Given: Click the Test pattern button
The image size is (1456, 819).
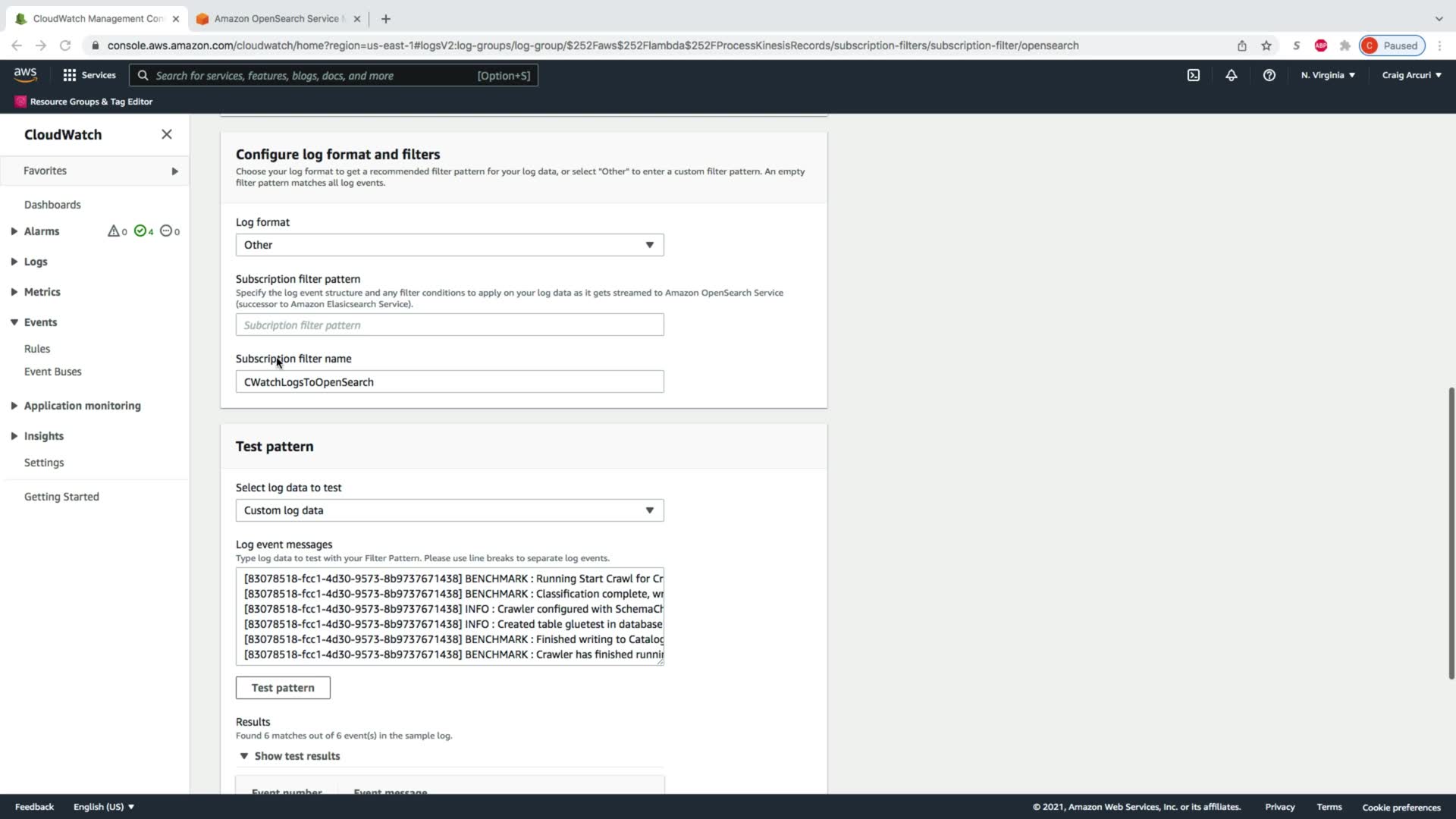Looking at the screenshot, I should [282, 688].
